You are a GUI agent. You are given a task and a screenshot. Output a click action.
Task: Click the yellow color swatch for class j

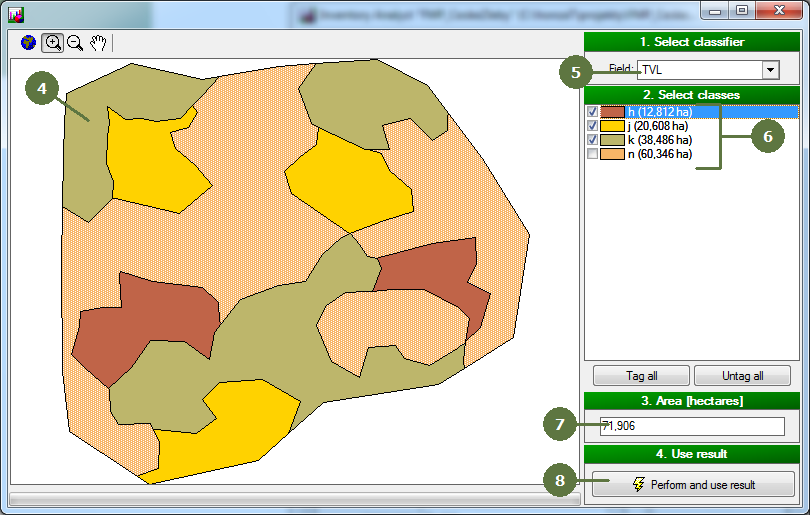[x=612, y=126]
